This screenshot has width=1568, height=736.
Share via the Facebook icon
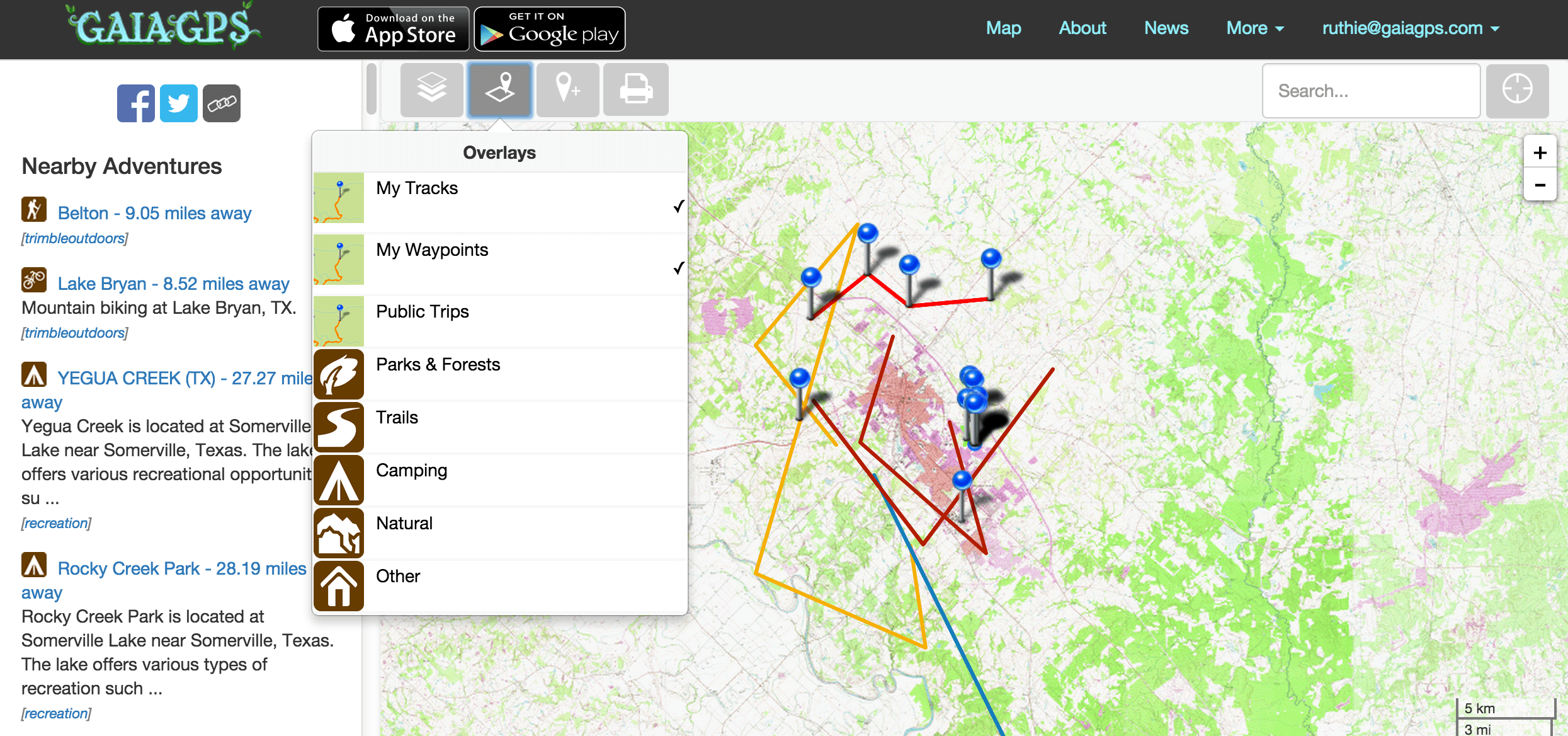135,103
